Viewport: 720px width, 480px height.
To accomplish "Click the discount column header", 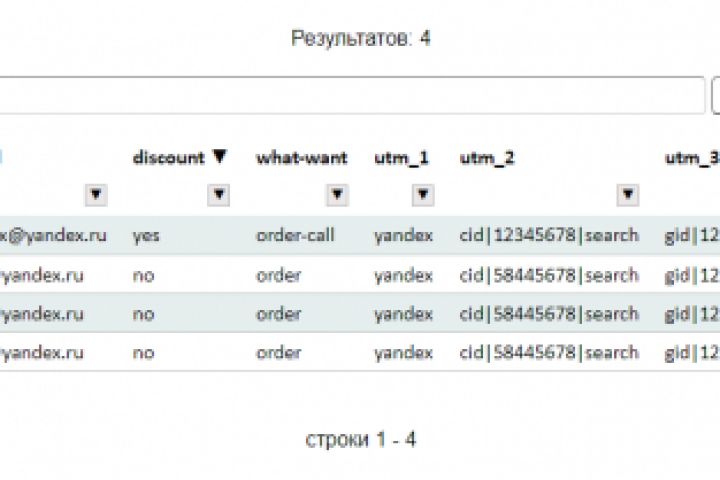I will point(168,158).
